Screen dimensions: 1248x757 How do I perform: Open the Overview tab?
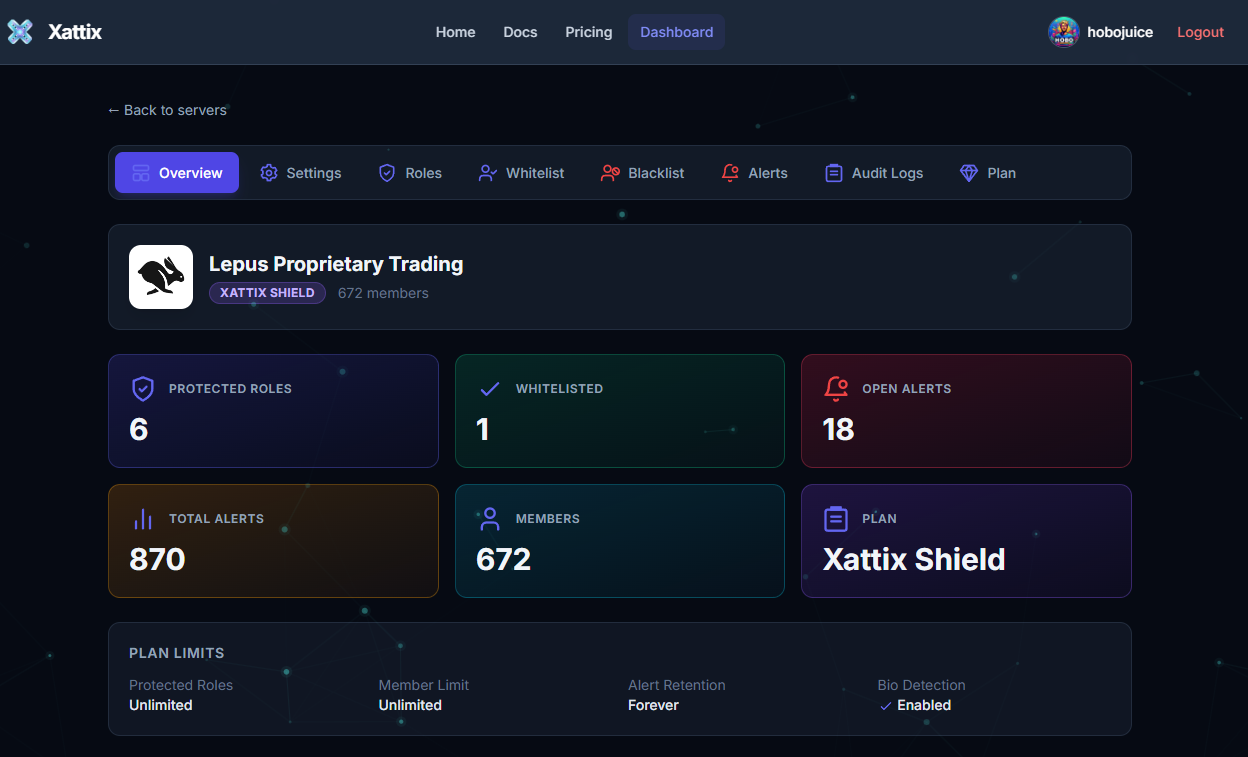(177, 173)
